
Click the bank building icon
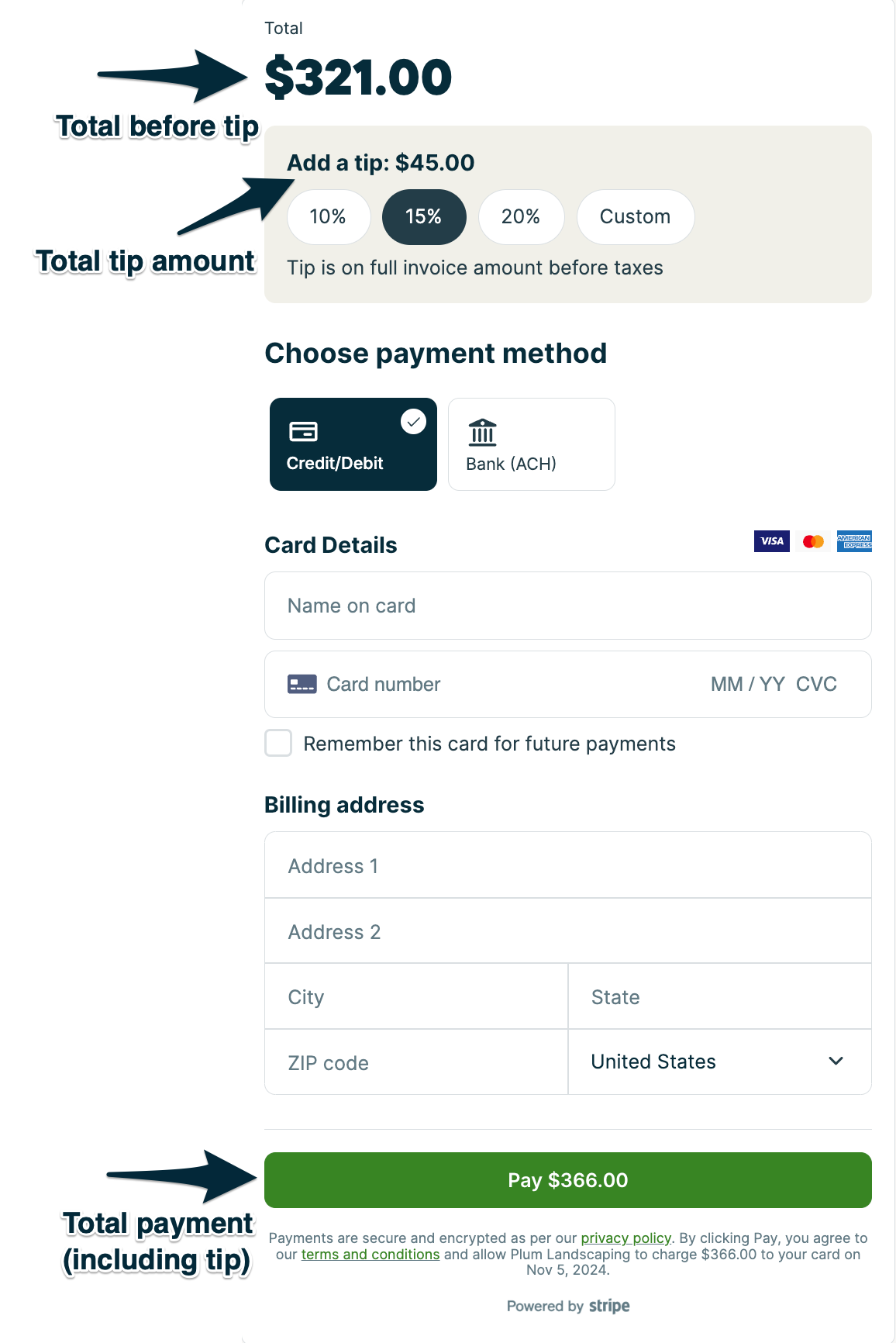pos(482,433)
